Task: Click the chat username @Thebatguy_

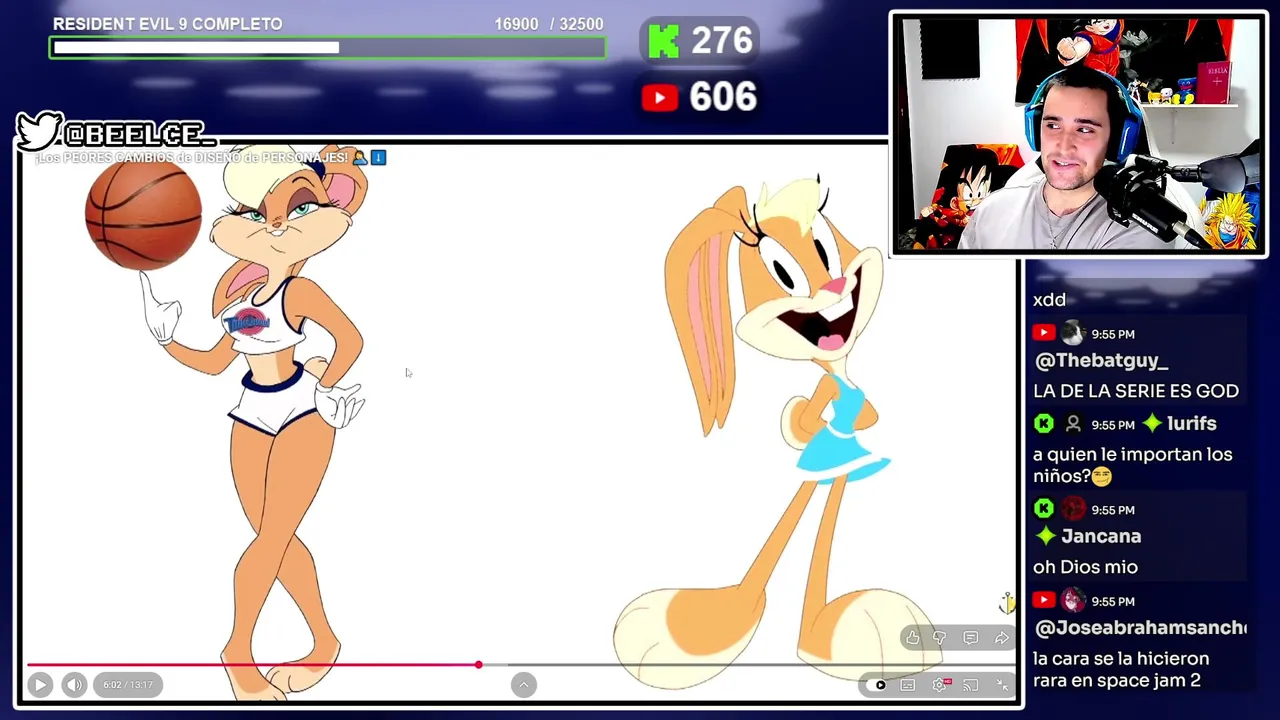Action: [1100, 361]
